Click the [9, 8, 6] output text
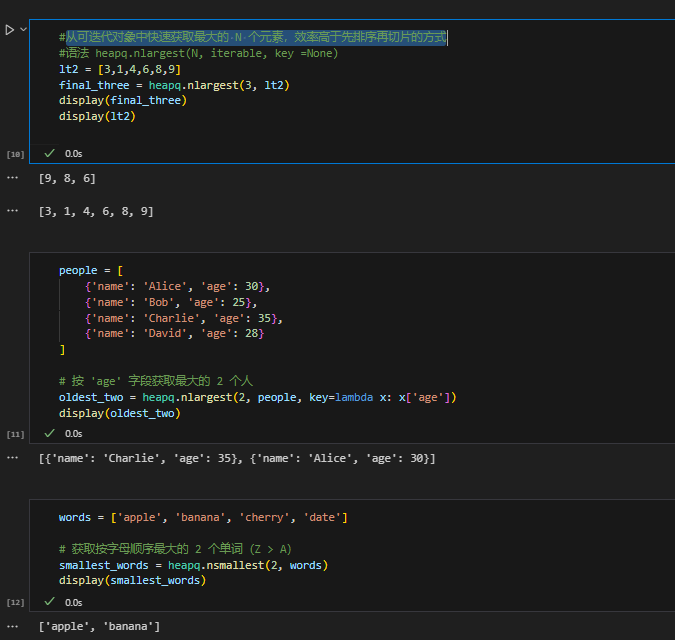Image resolution: width=675 pixels, height=640 pixels. coord(67,178)
